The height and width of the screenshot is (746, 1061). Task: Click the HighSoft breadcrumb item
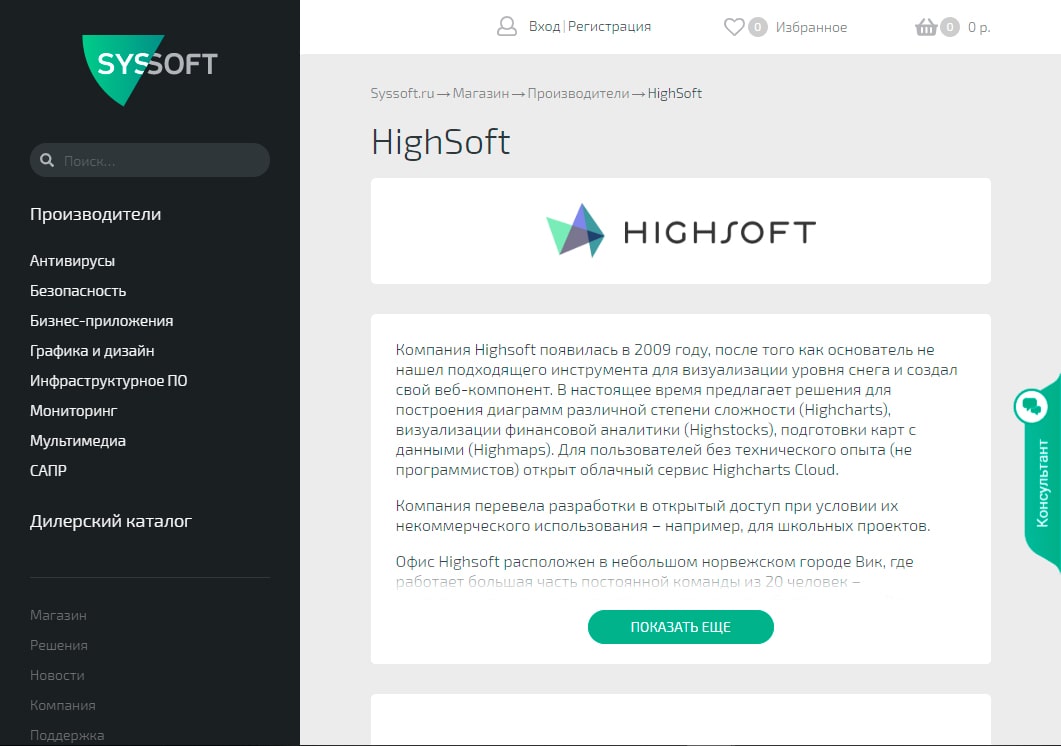click(x=675, y=93)
